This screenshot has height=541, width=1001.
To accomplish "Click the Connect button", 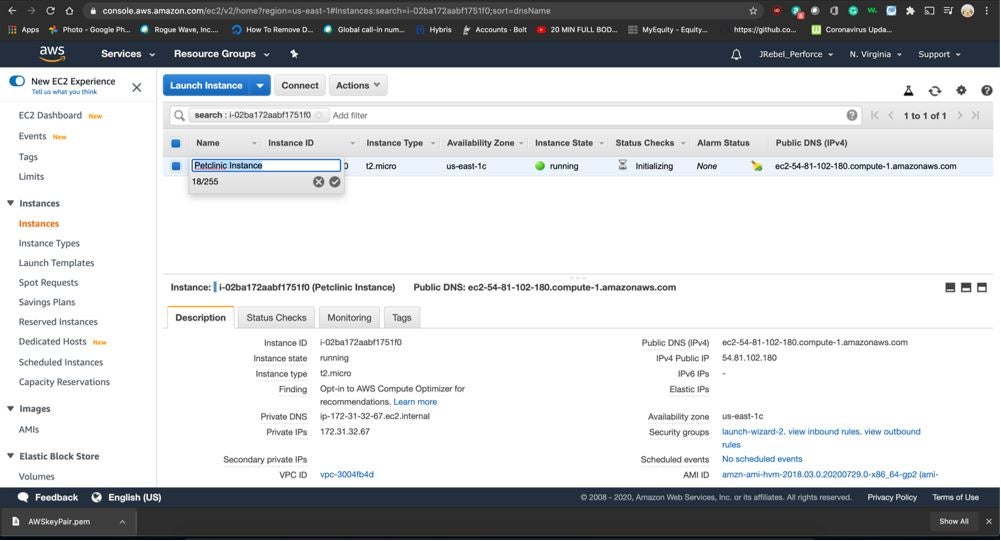I will pos(299,86).
